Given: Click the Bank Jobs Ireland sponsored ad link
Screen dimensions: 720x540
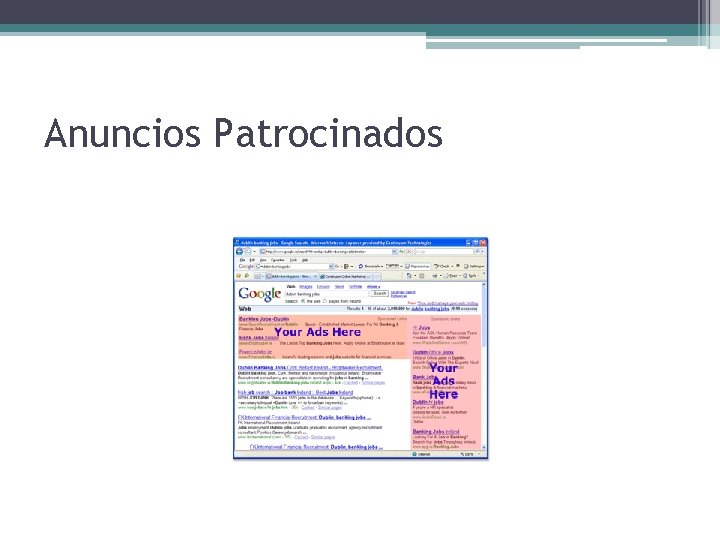Looking at the screenshot, I should pyautogui.click(x=259, y=338).
